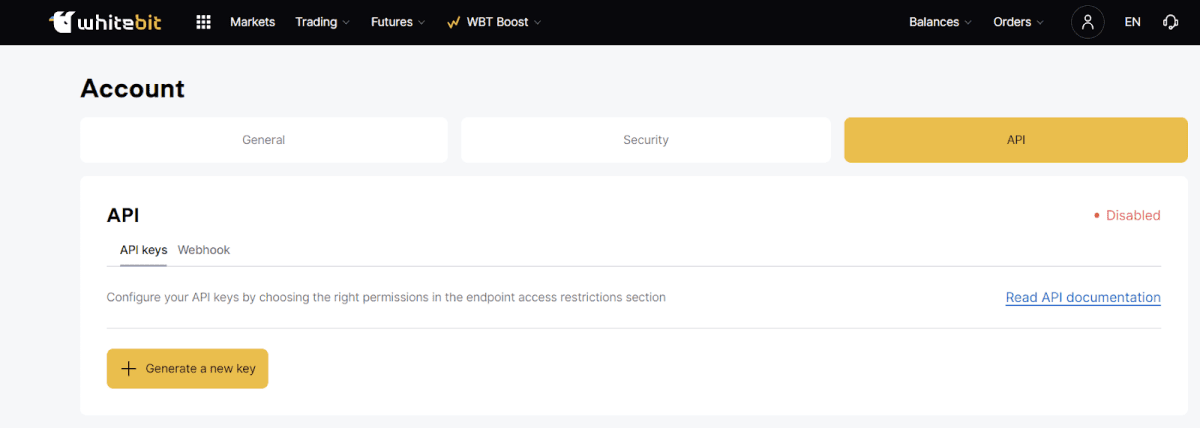Viewport: 1200px width, 428px height.
Task: Click Generate a new key button
Action: click(x=187, y=369)
